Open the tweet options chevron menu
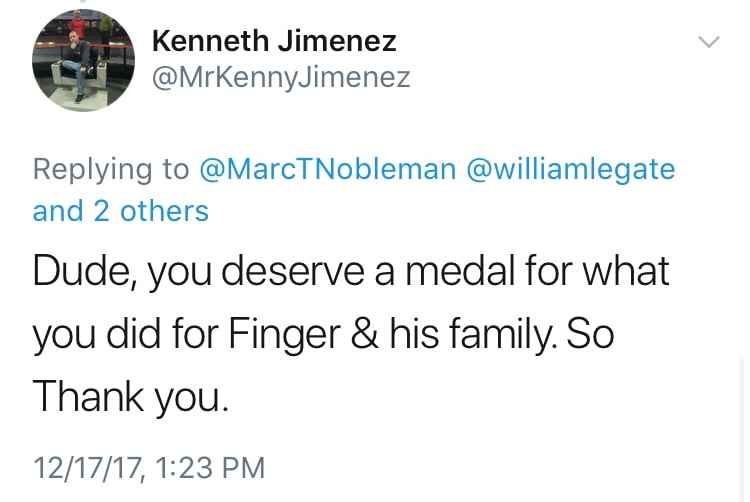The width and height of the screenshot is (750, 502). (x=708, y=42)
